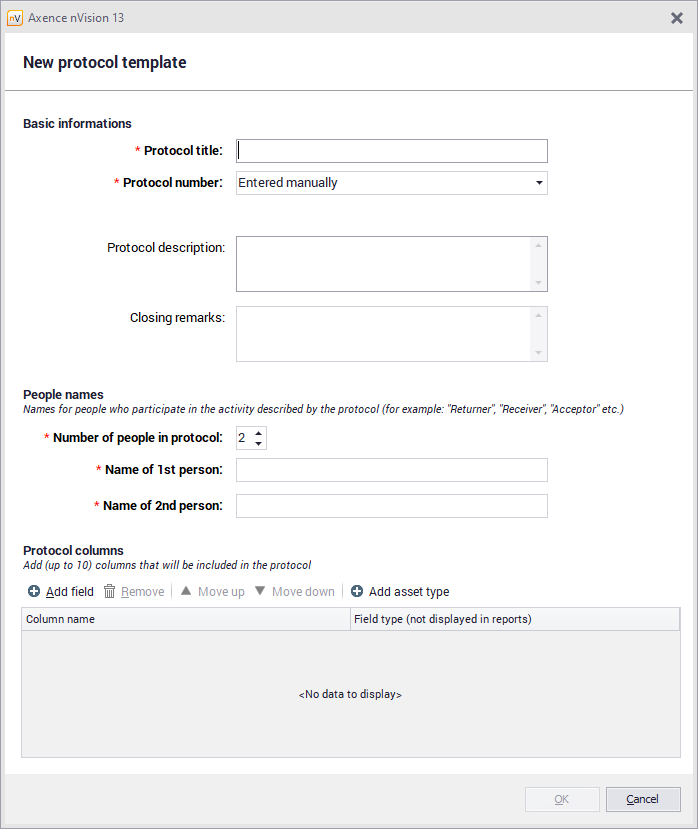Click the Add asset type plus icon

tap(357, 592)
